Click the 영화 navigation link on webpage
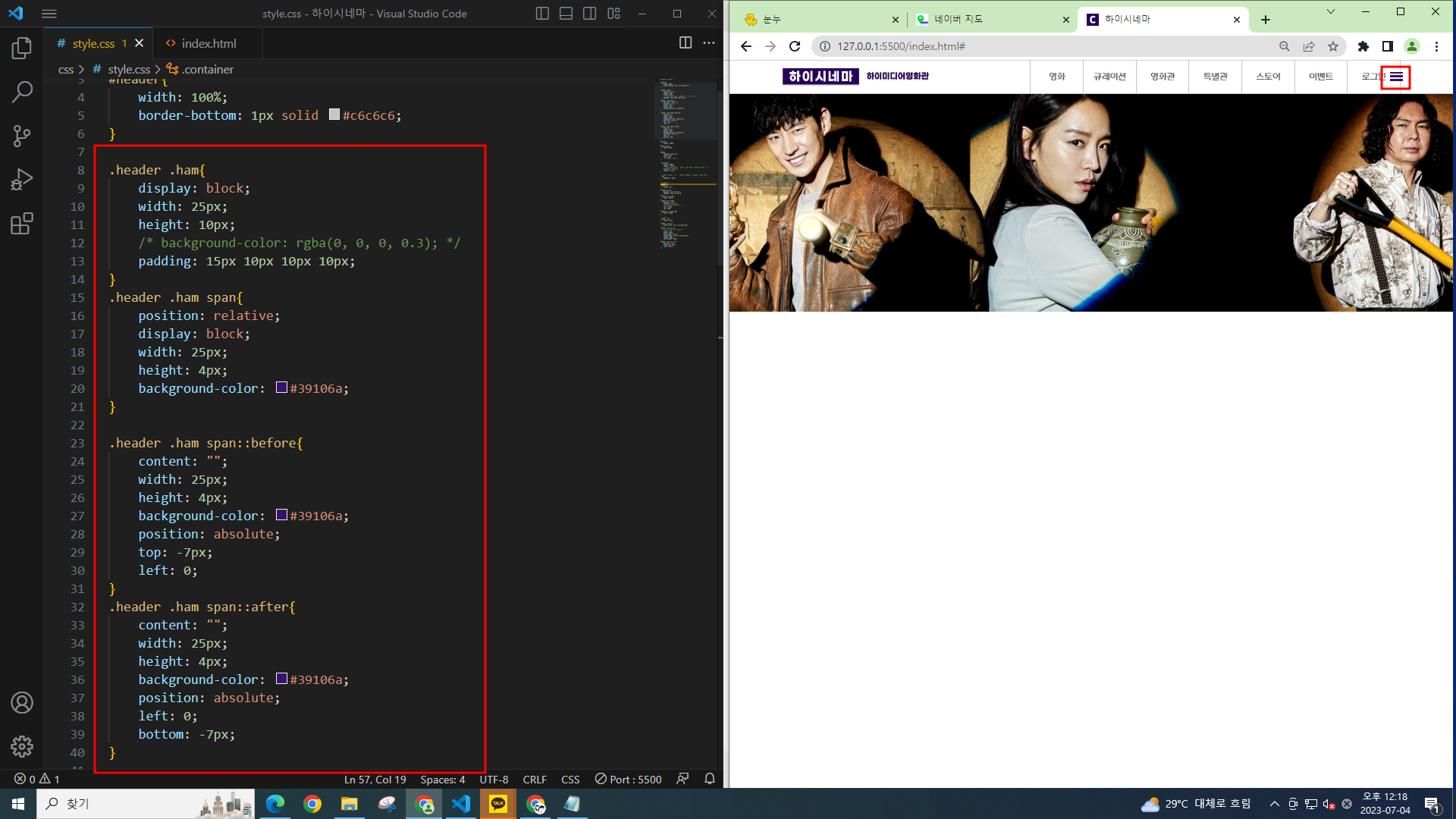Screen dimensions: 1456x819 1056,77
